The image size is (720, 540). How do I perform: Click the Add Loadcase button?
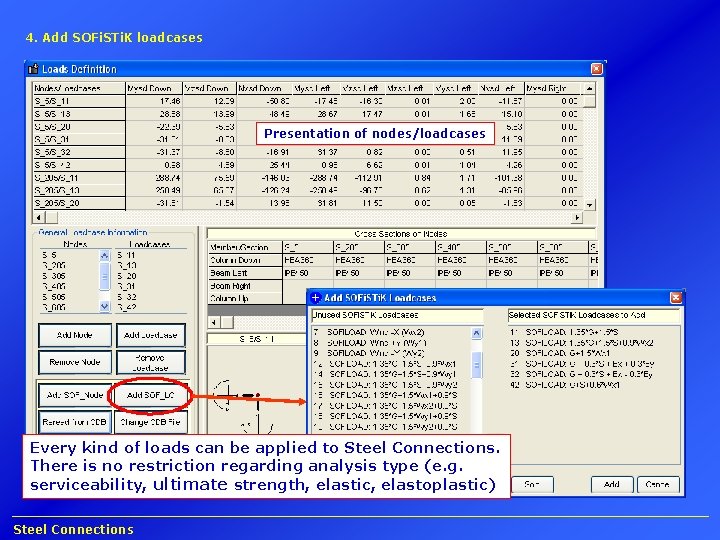tap(151, 335)
